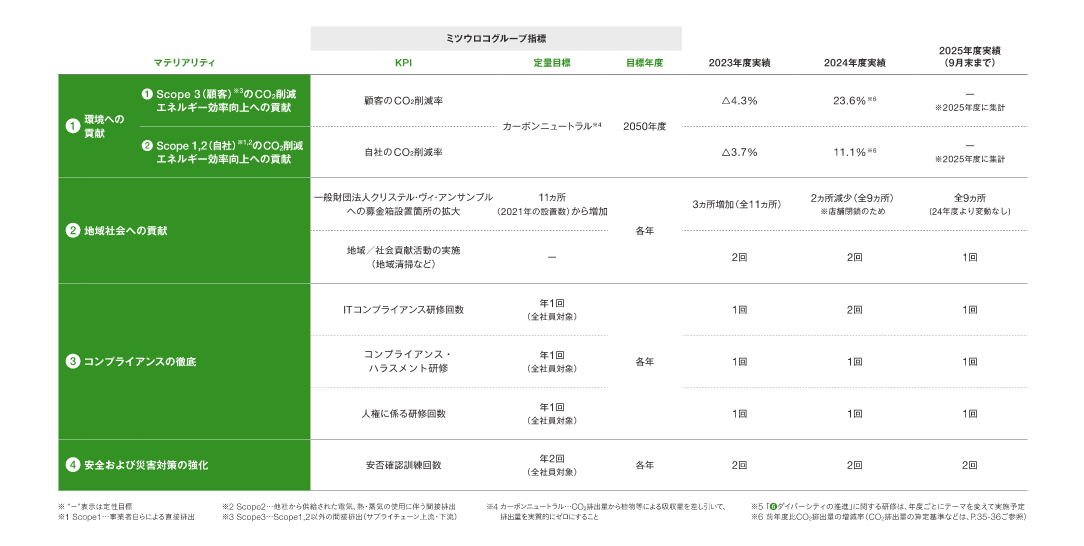Click number 4 badge beside 安全および災害対策の強化
The height and width of the screenshot is (546, 1084).
pyautogui.click(x=73, y=465)
